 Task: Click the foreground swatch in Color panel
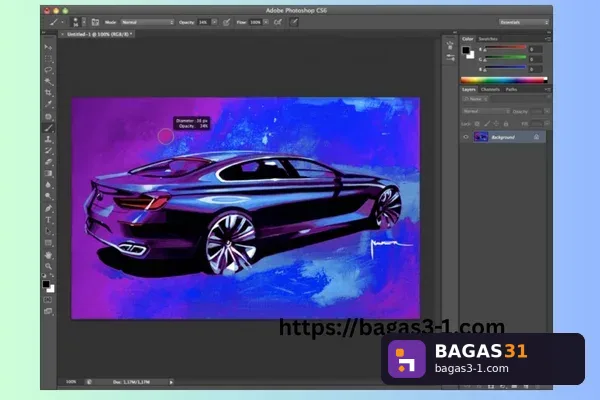point(466,50)
